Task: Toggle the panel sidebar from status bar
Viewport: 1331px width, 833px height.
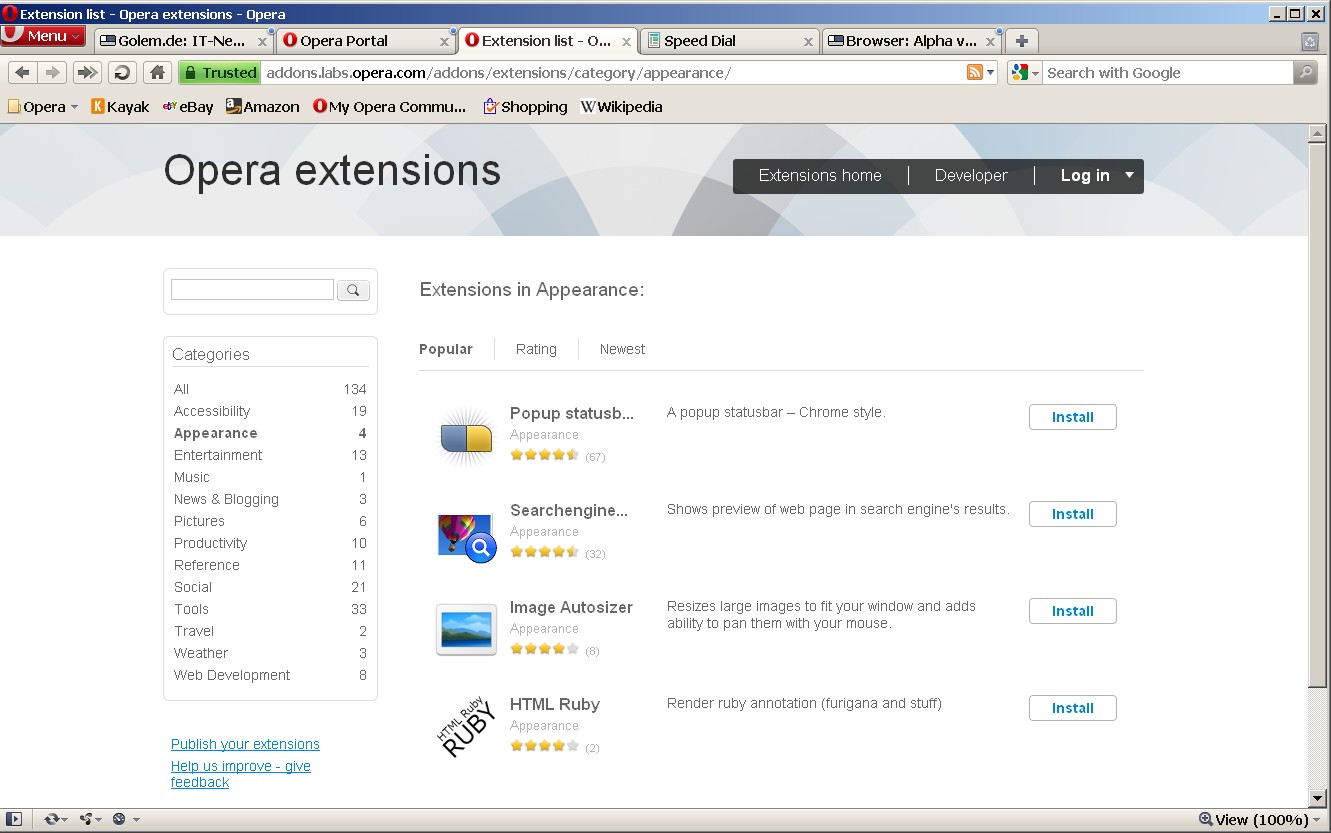Action: (x=14, y=819)
